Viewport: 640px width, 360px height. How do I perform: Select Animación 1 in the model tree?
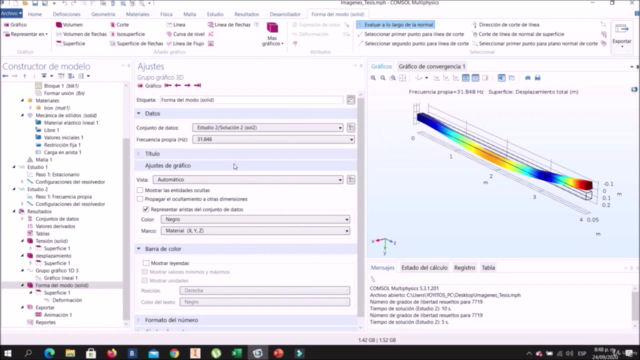pyautogui.click(x=58, y=315)
